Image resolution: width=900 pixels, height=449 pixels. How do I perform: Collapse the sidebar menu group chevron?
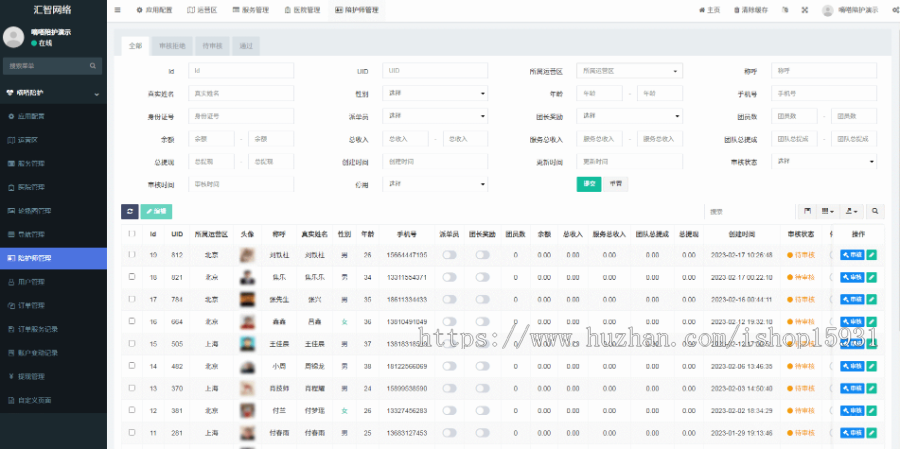[96, 93]
